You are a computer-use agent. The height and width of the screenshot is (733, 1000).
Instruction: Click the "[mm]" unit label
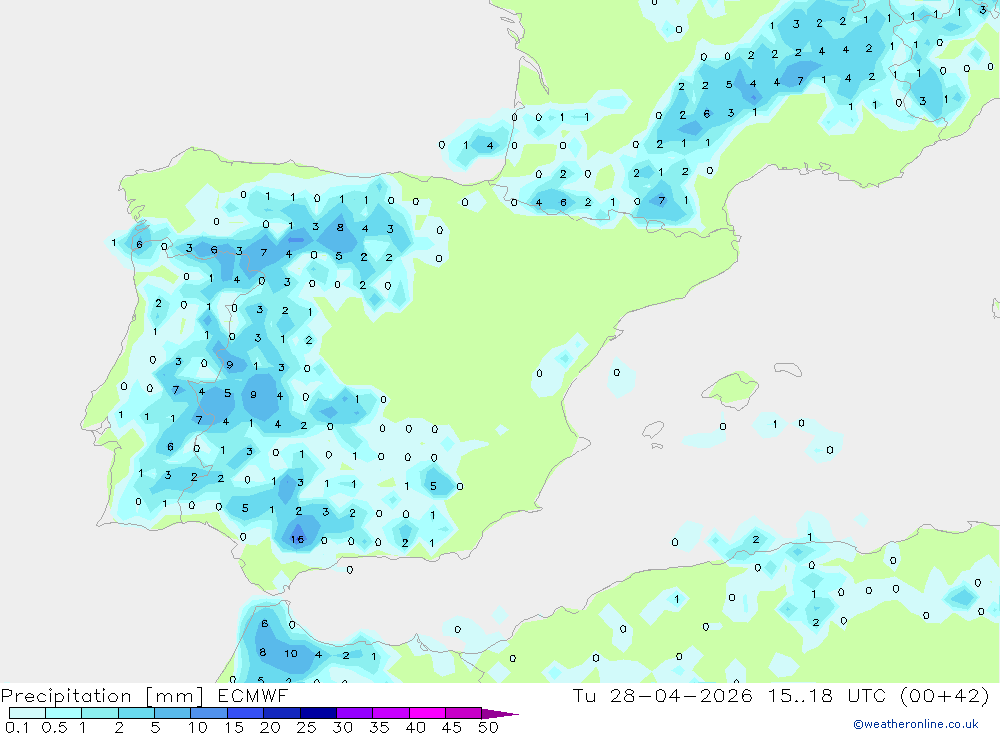(x=175, y=696)
